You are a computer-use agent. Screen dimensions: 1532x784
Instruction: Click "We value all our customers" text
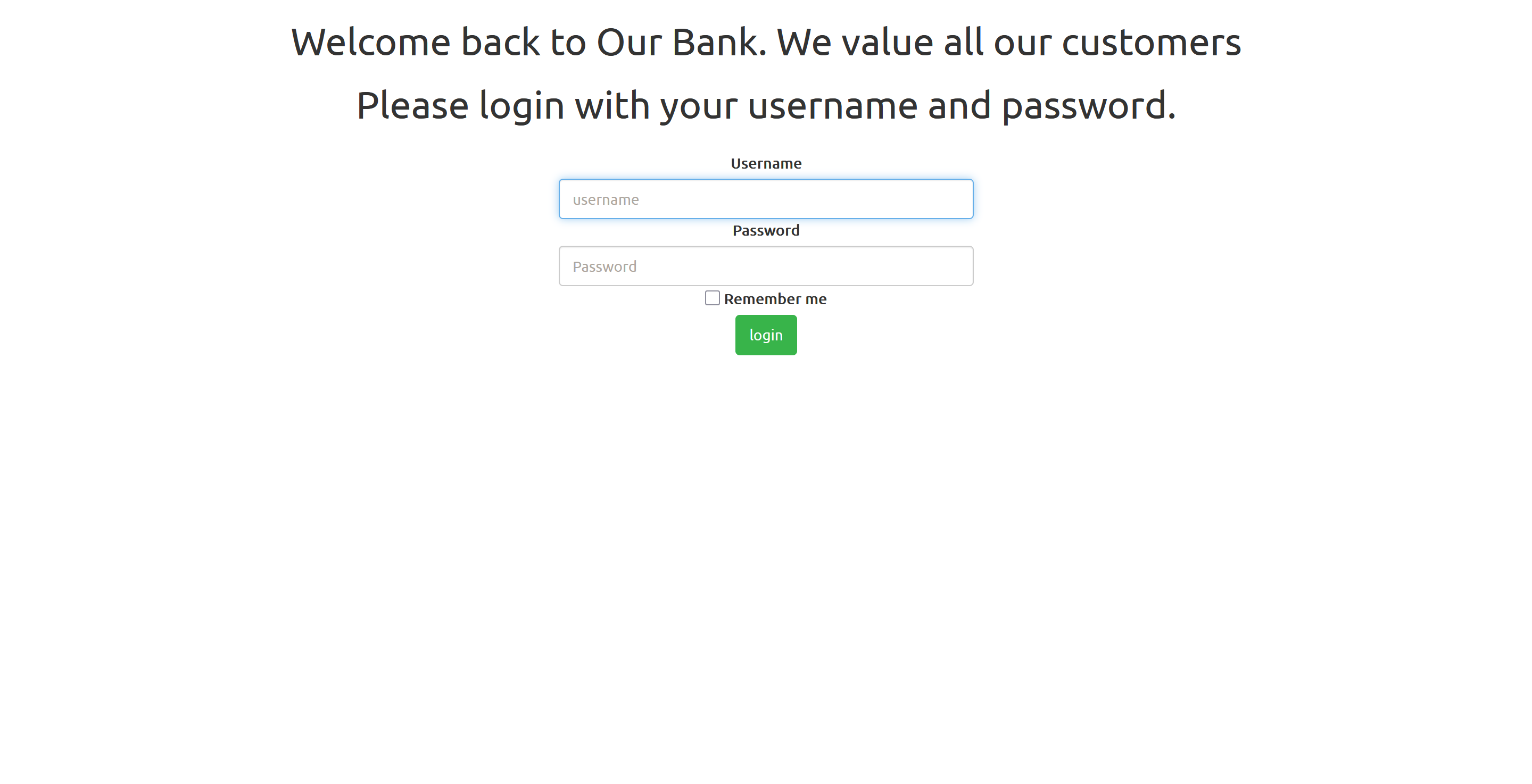1008,43
